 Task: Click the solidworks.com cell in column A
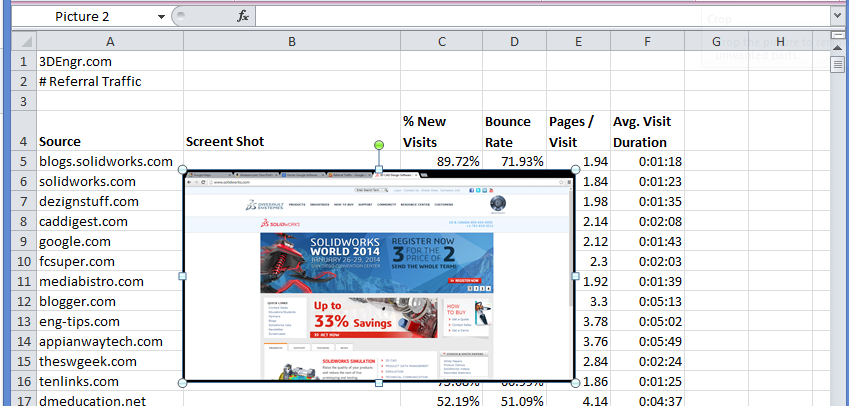click(x=110, y=181)
